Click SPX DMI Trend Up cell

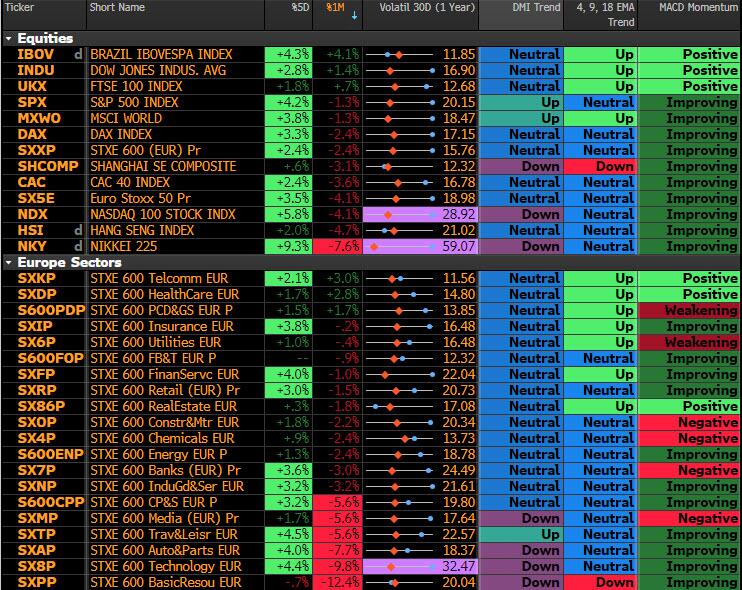click(521, 103)
